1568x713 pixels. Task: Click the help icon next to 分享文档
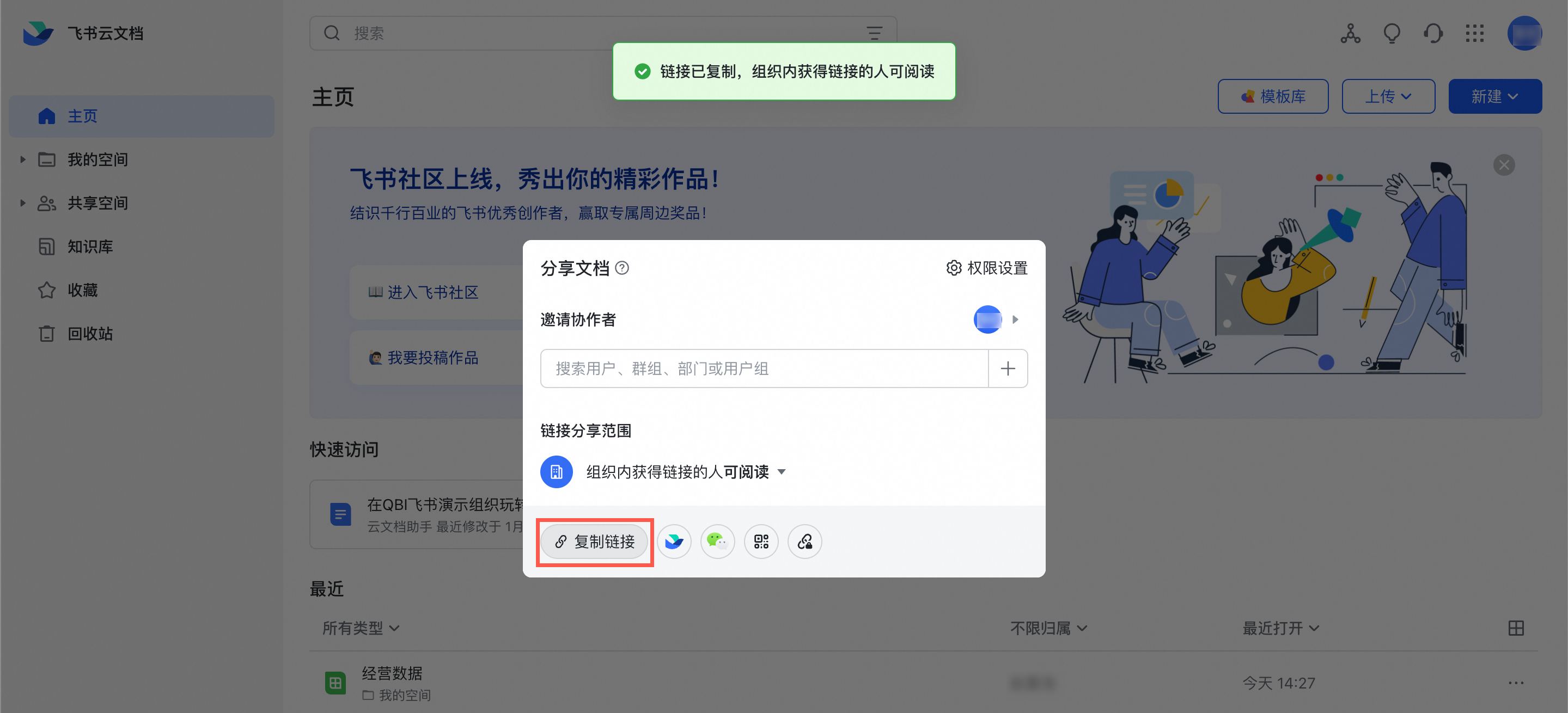[622, 268]
